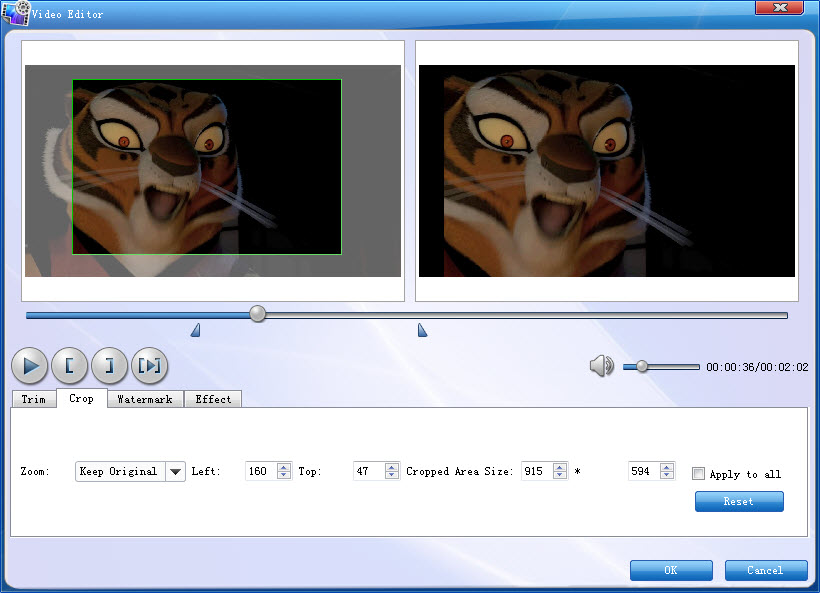Enable the Apply to all checkbox
Image resolution: width=820 pixels, height=593 pixels.
(x=698, y=474)
